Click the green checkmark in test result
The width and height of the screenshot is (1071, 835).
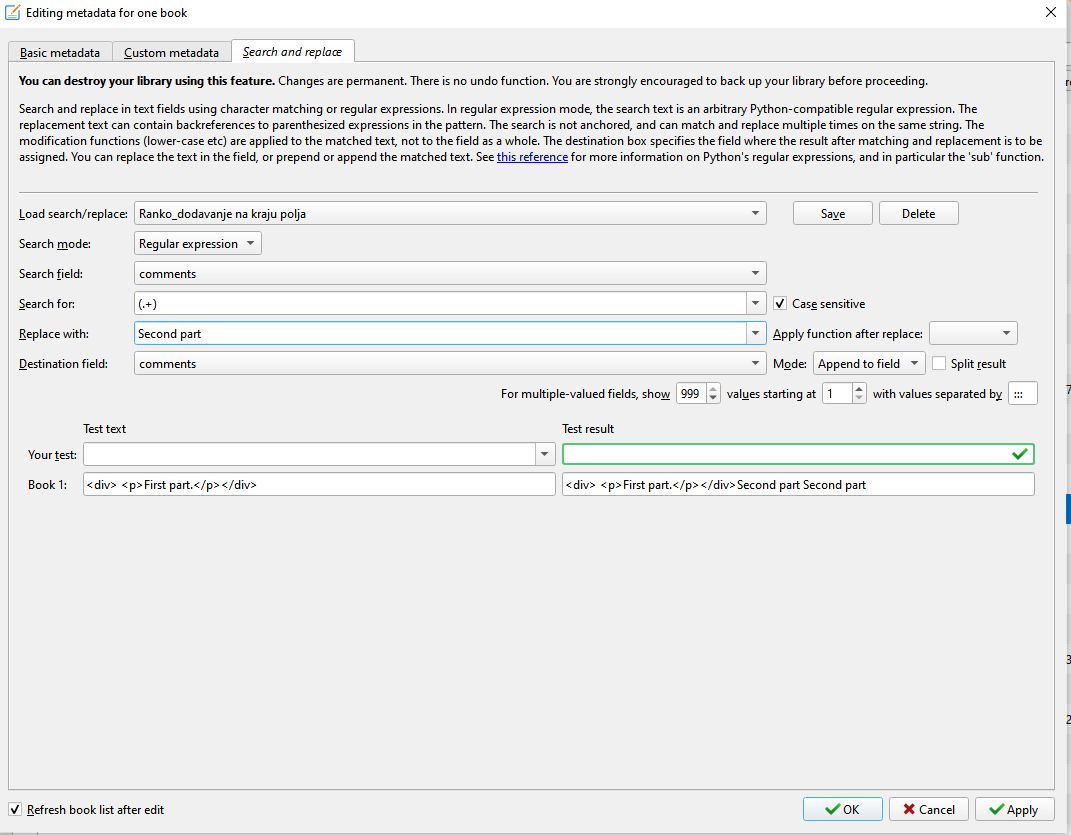tap(1019, 454)
